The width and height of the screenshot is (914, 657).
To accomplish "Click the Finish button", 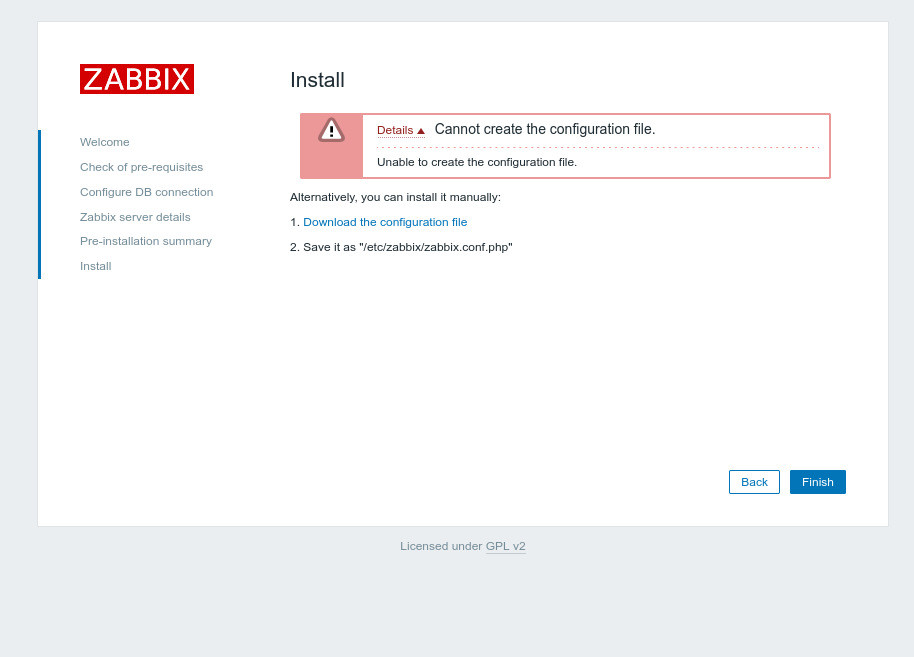I will pyautogui.click(x=818, y=482).
